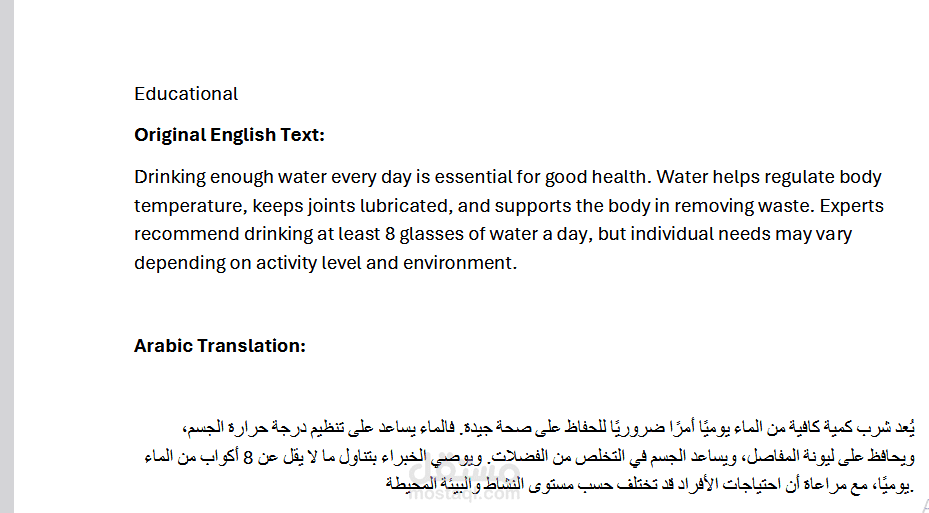Click the numeral 8 in the Arabic text
The width and height of the screenshot is (929, 513).
(x=248, y=457)
